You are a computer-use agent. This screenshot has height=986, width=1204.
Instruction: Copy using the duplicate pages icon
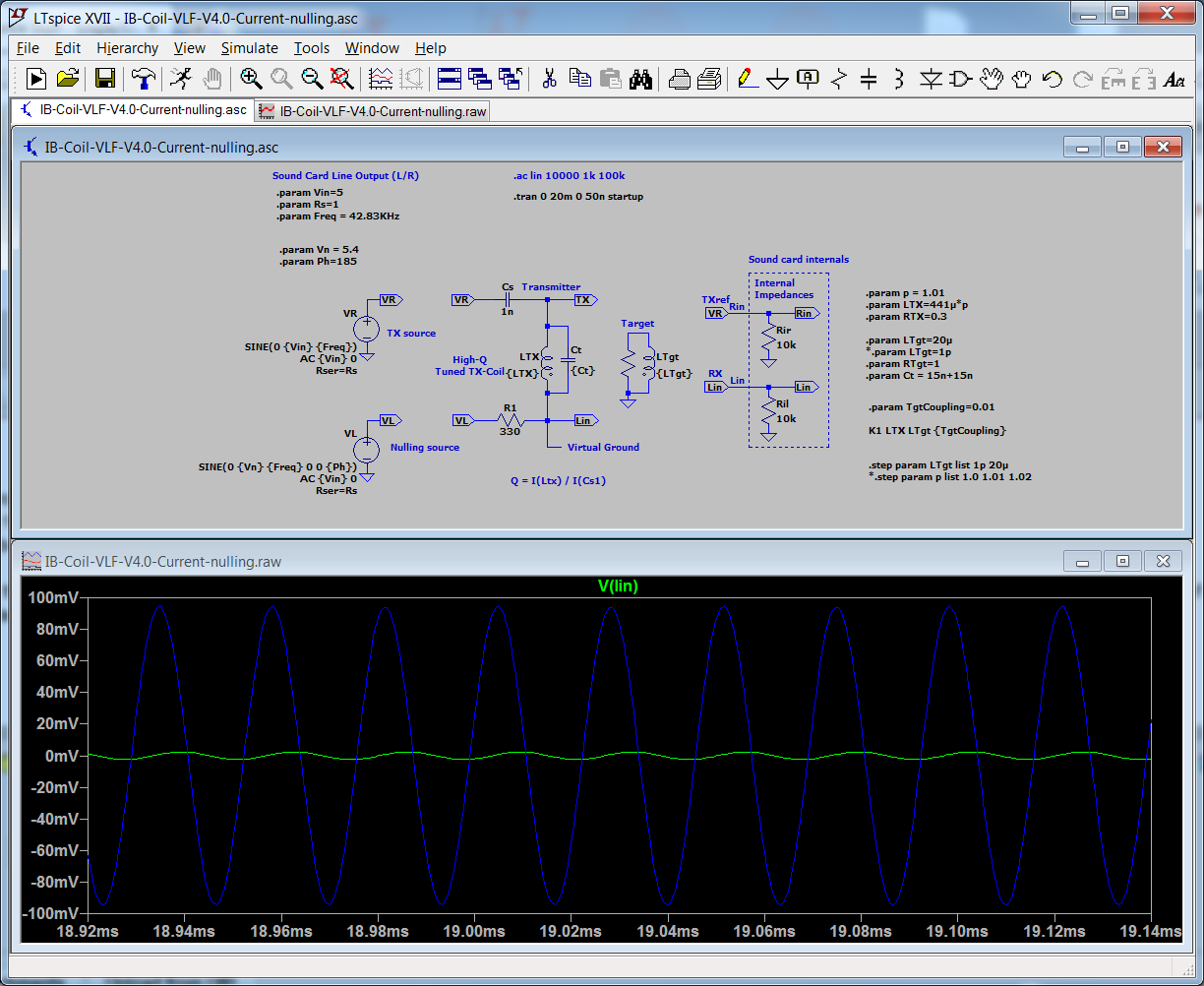[x=580, y=79]
